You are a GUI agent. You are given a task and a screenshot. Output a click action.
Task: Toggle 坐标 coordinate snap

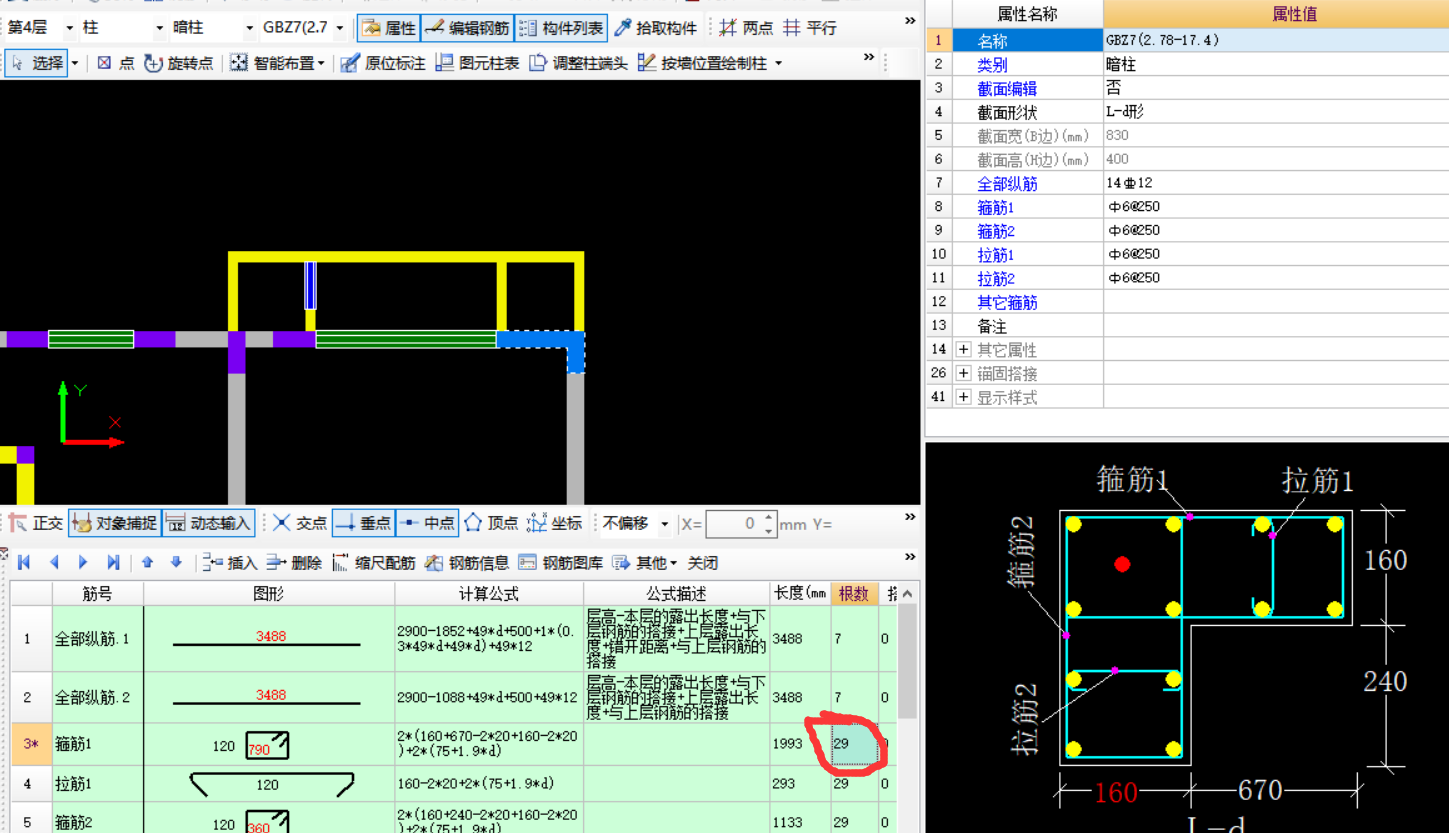point(554,523)
